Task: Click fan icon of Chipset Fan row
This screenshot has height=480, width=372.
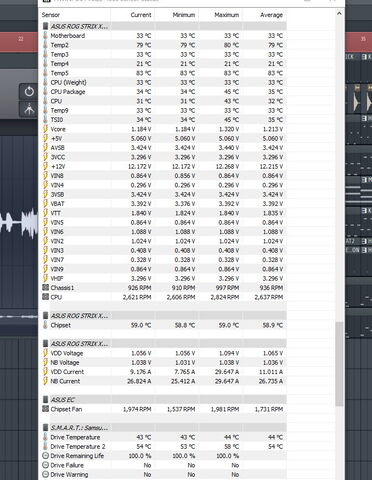Action: pyautogui.click(x=46, y=409)
